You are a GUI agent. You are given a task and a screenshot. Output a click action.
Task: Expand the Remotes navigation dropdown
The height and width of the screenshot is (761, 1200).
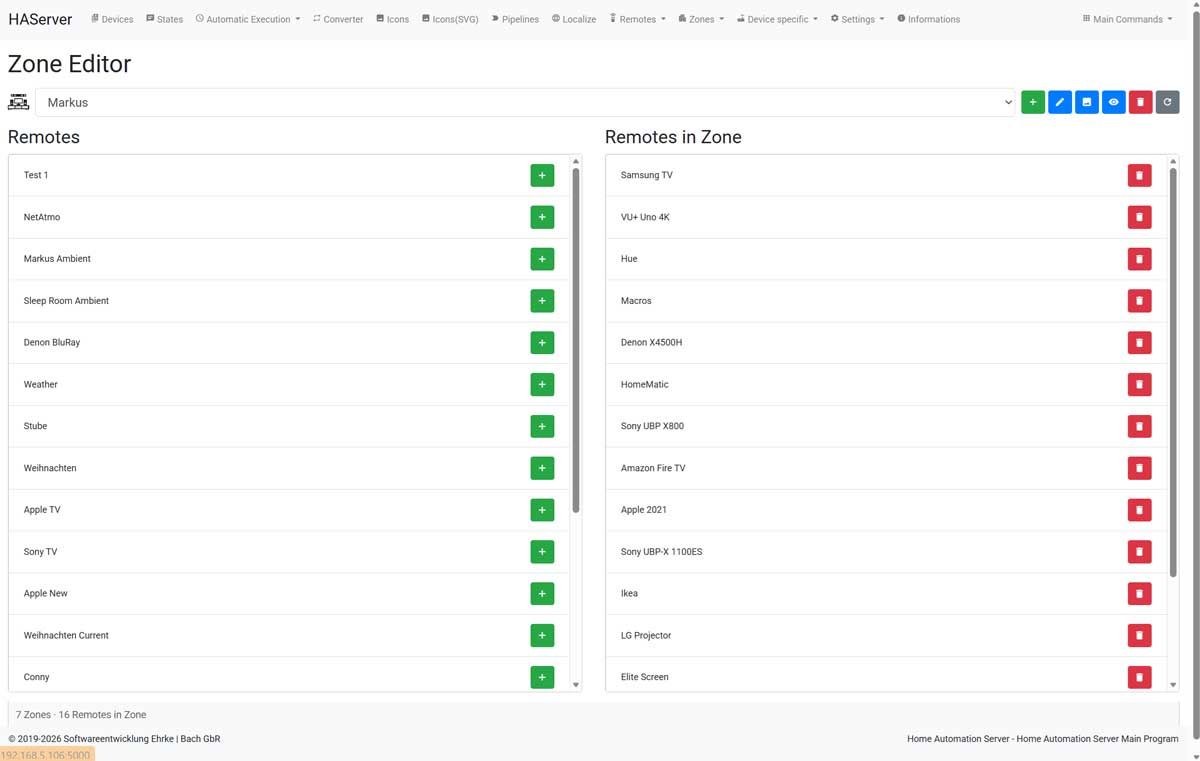[637, 19]
